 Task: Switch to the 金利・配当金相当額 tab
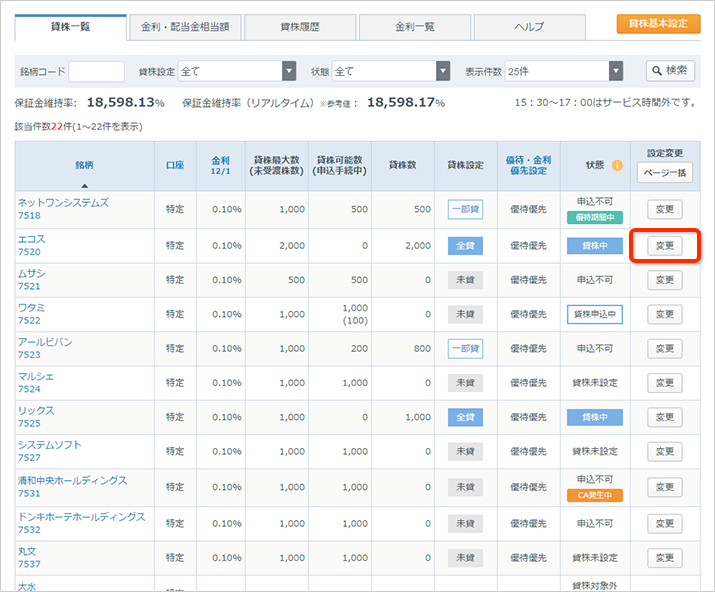coord(184,26)
